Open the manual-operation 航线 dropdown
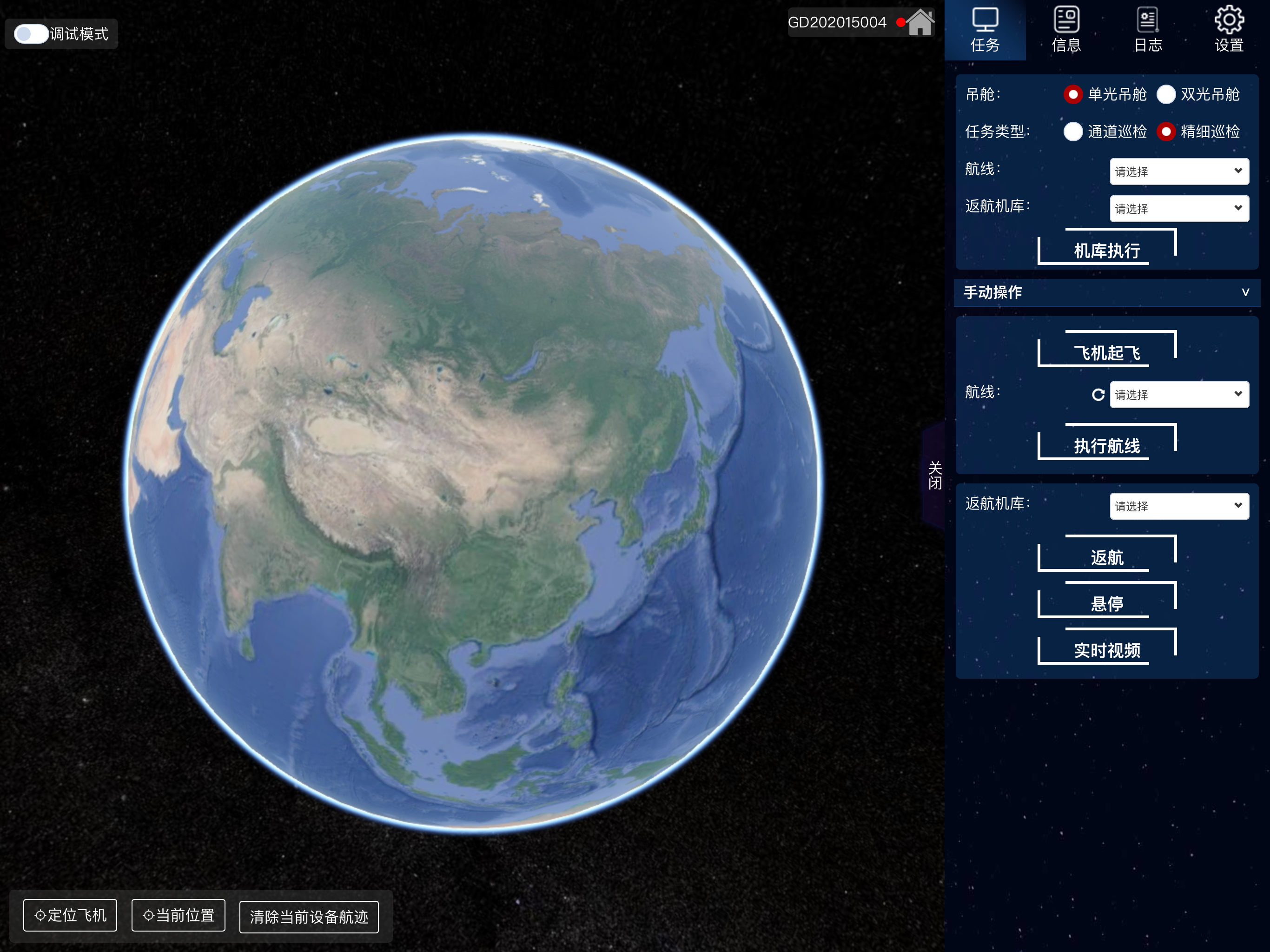Image resolution: width=1270 pixels, height=952 pixels. click(1179, 395)
